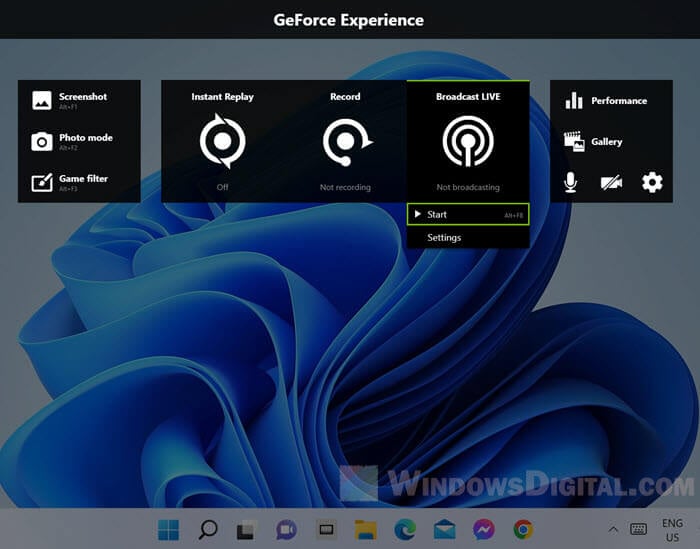The height and width of the screenshot is (549, 700).
Task: Click the GeForce Experience title
Action: click(349, 20)
